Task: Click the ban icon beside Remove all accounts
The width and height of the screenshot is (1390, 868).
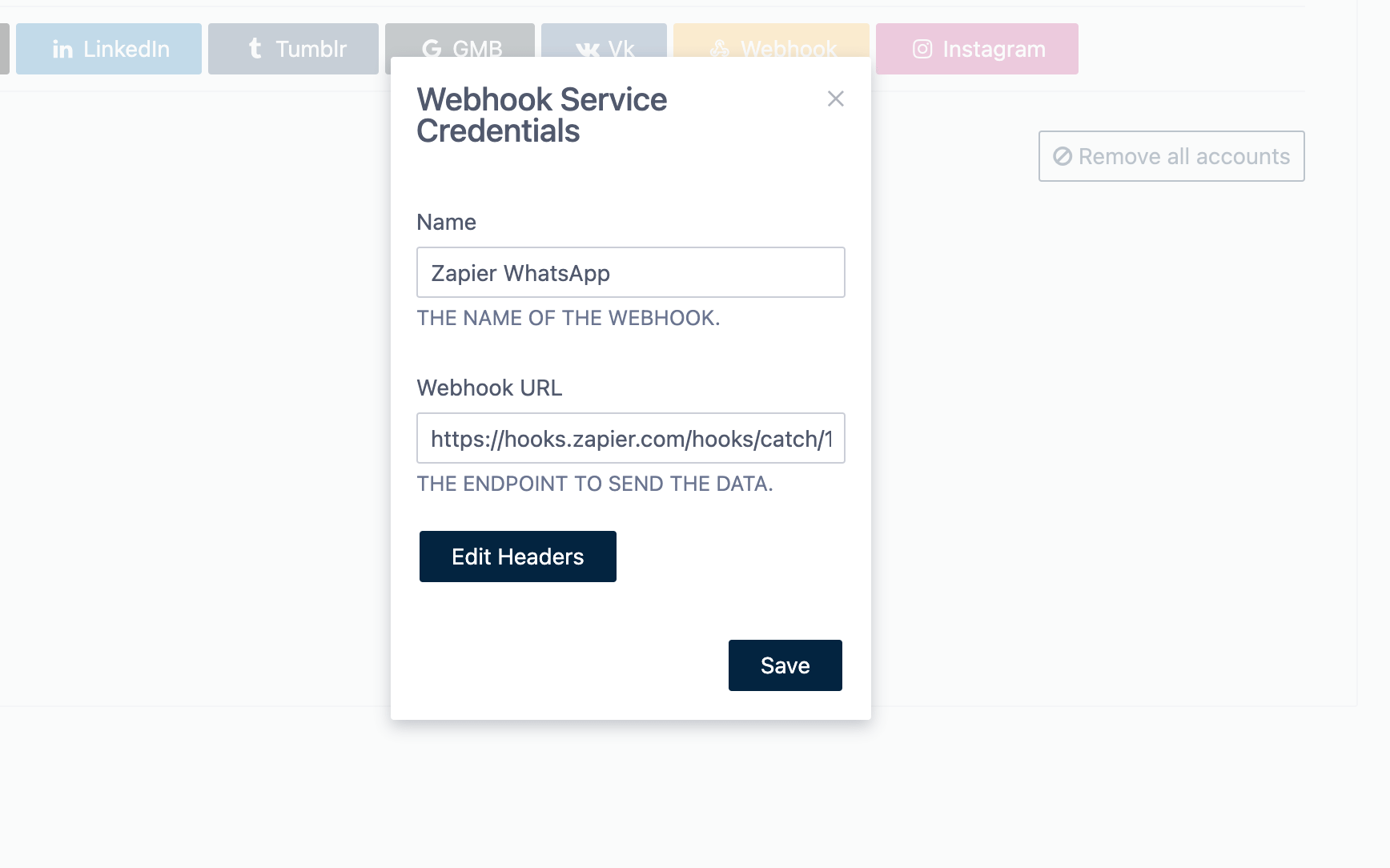Action: (x=1063, y=156)
